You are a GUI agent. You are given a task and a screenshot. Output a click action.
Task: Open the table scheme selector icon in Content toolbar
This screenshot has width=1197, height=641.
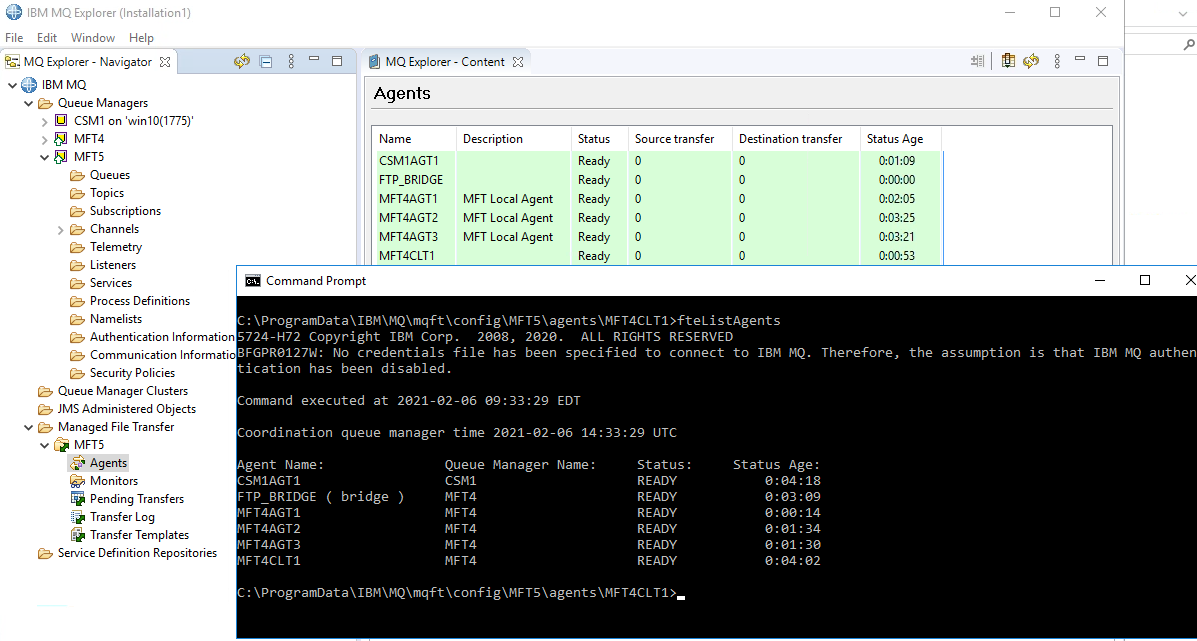(x=1008, y=61)
